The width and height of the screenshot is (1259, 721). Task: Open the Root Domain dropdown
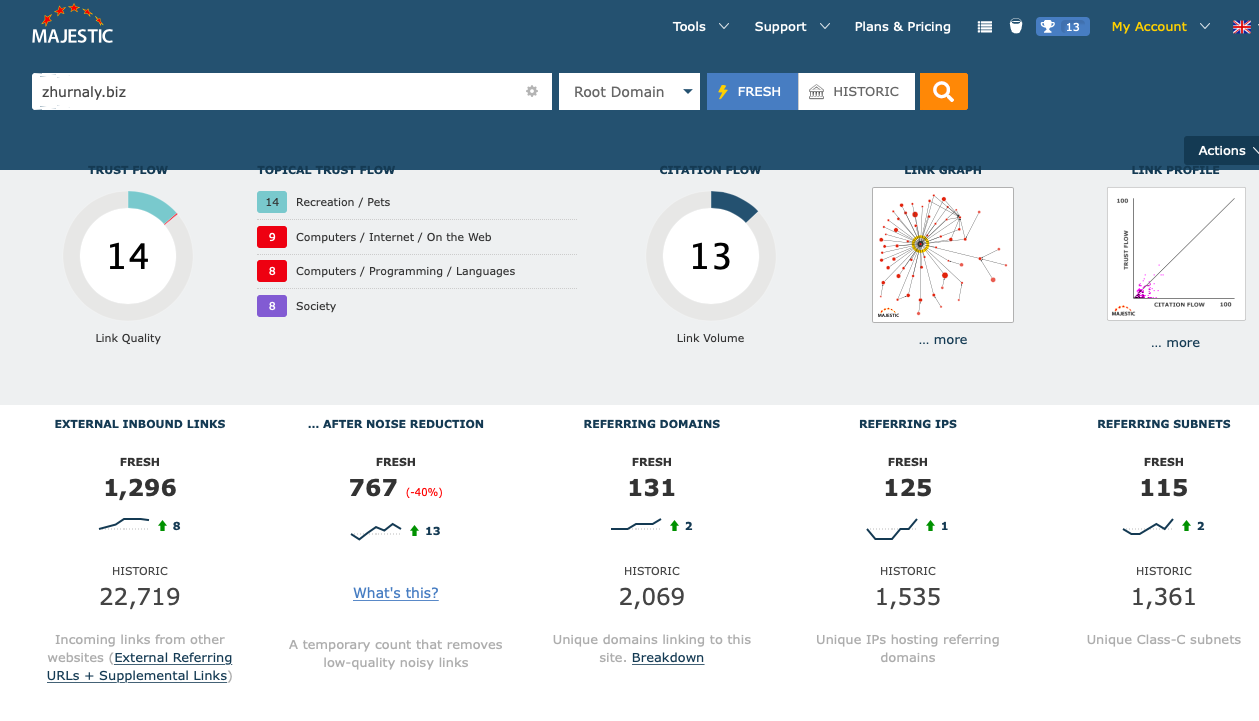click(629, 92)
